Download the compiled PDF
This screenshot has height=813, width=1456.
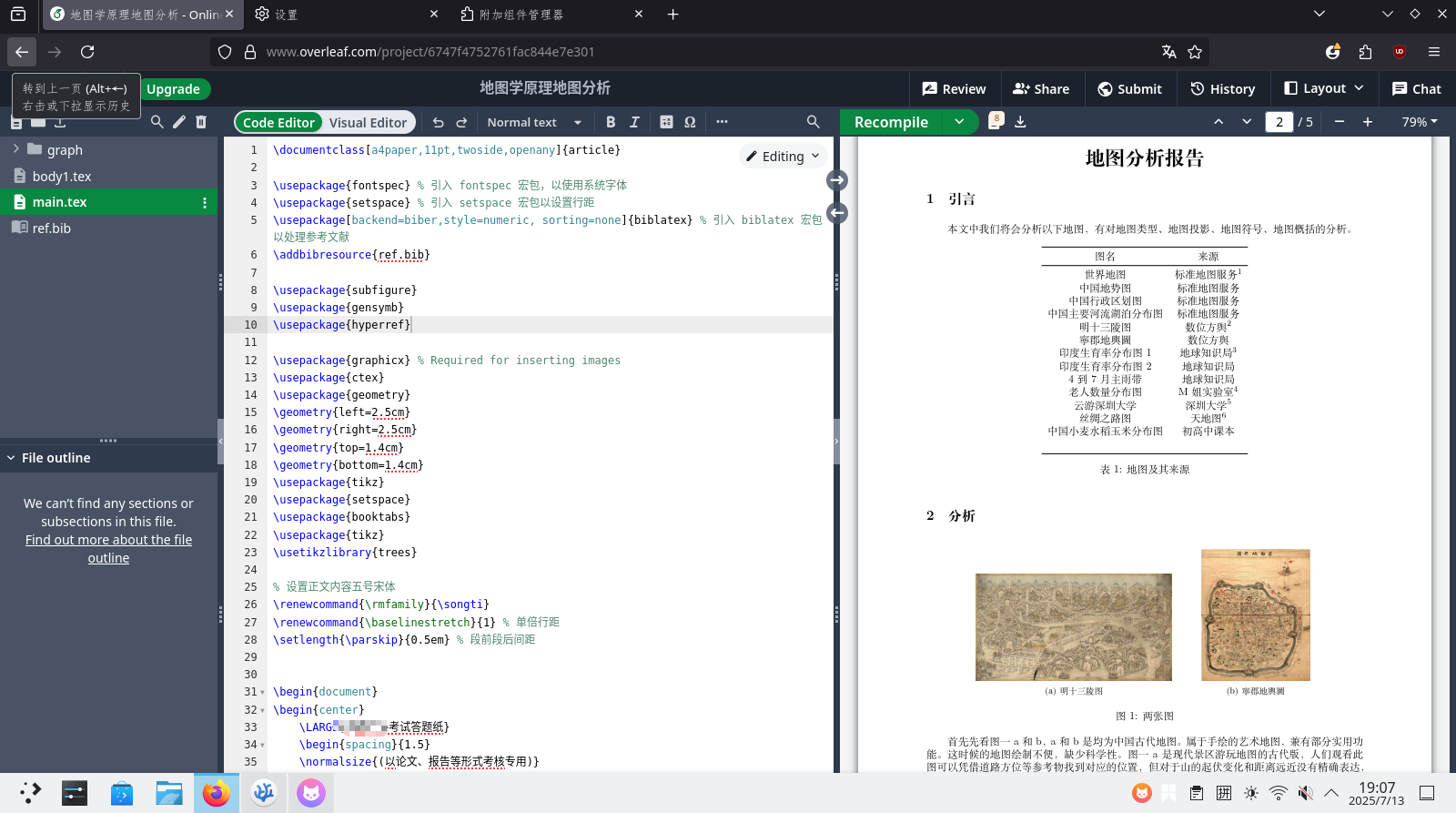(1020, 122)
